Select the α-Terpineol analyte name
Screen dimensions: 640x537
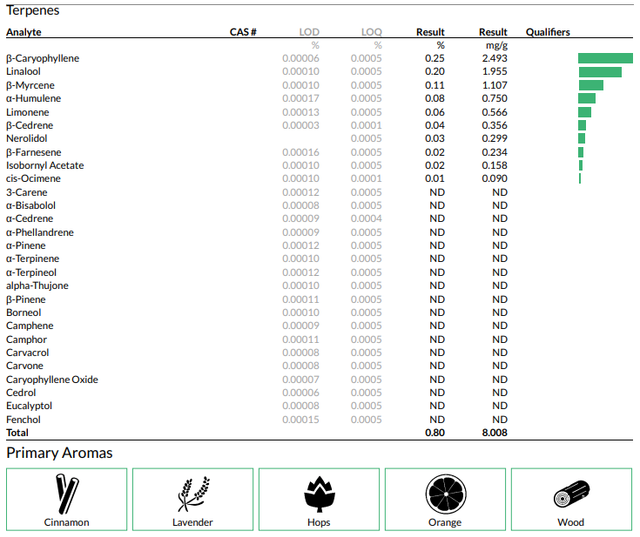(x=31, y=272)
